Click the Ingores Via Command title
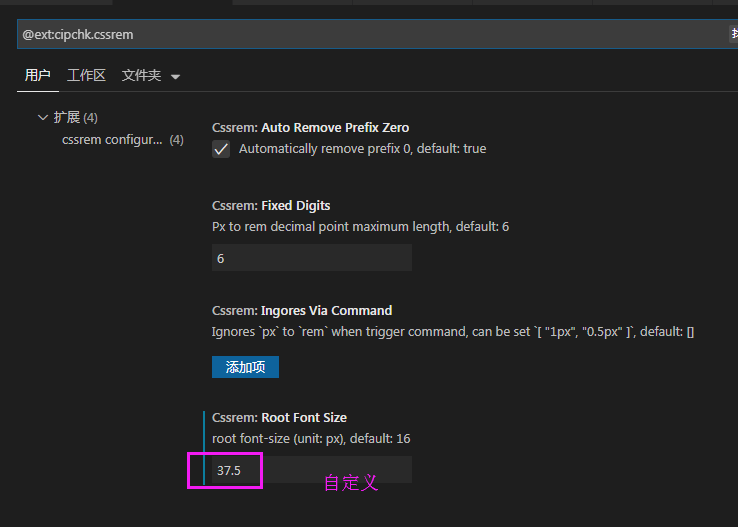This screenshot has height=527, width=738. 302,310
